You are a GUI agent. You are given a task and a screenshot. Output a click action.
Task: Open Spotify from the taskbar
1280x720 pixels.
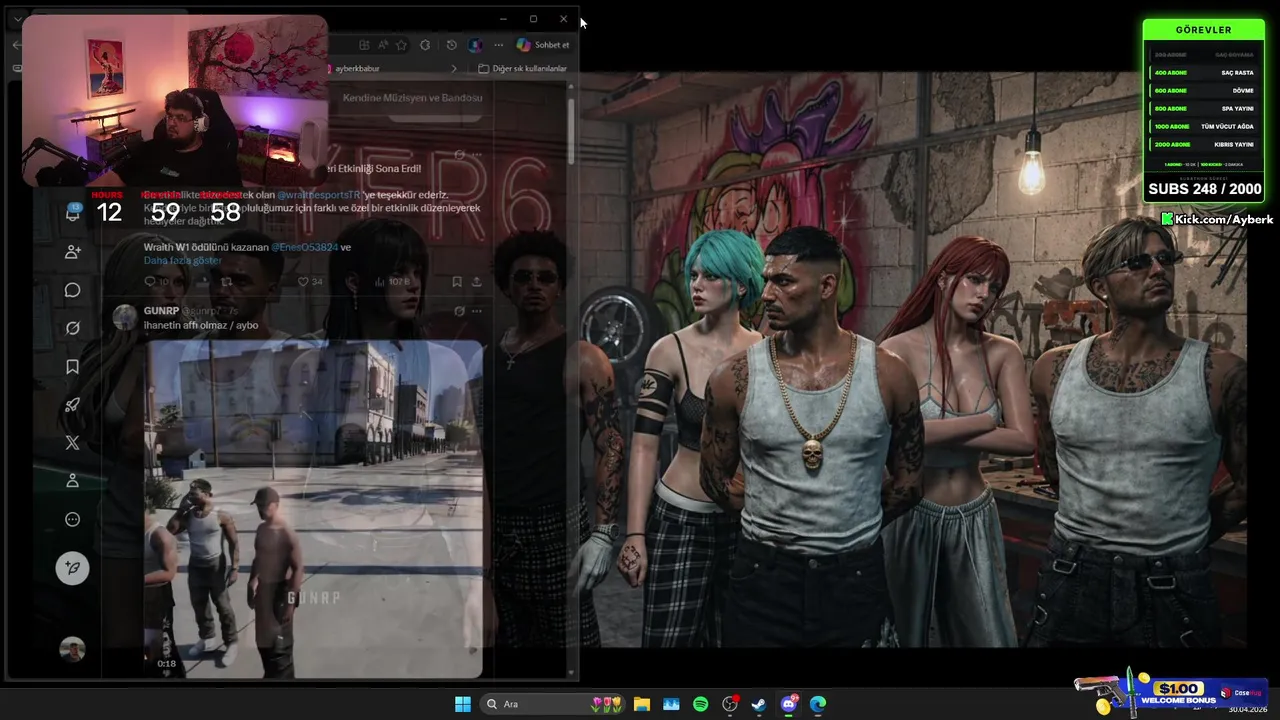[x=700, y=704]
